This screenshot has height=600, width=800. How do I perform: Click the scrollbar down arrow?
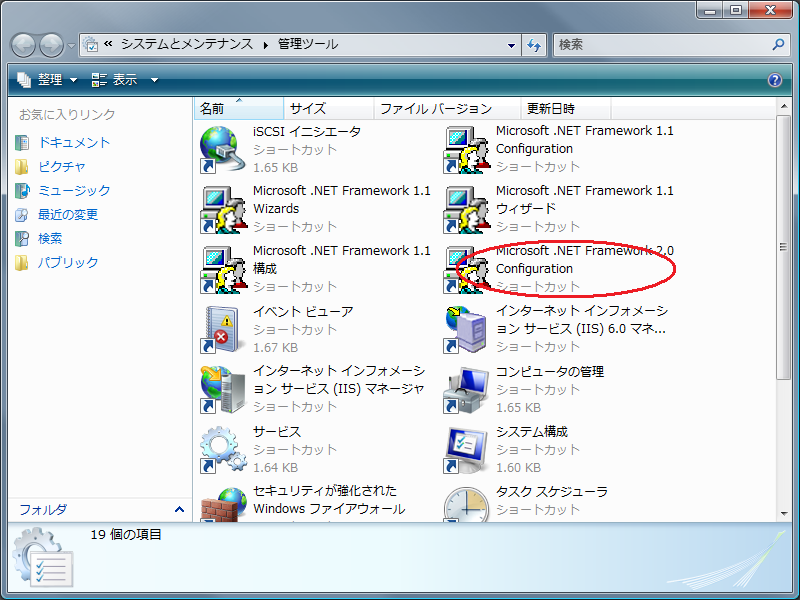click(783, 514)
